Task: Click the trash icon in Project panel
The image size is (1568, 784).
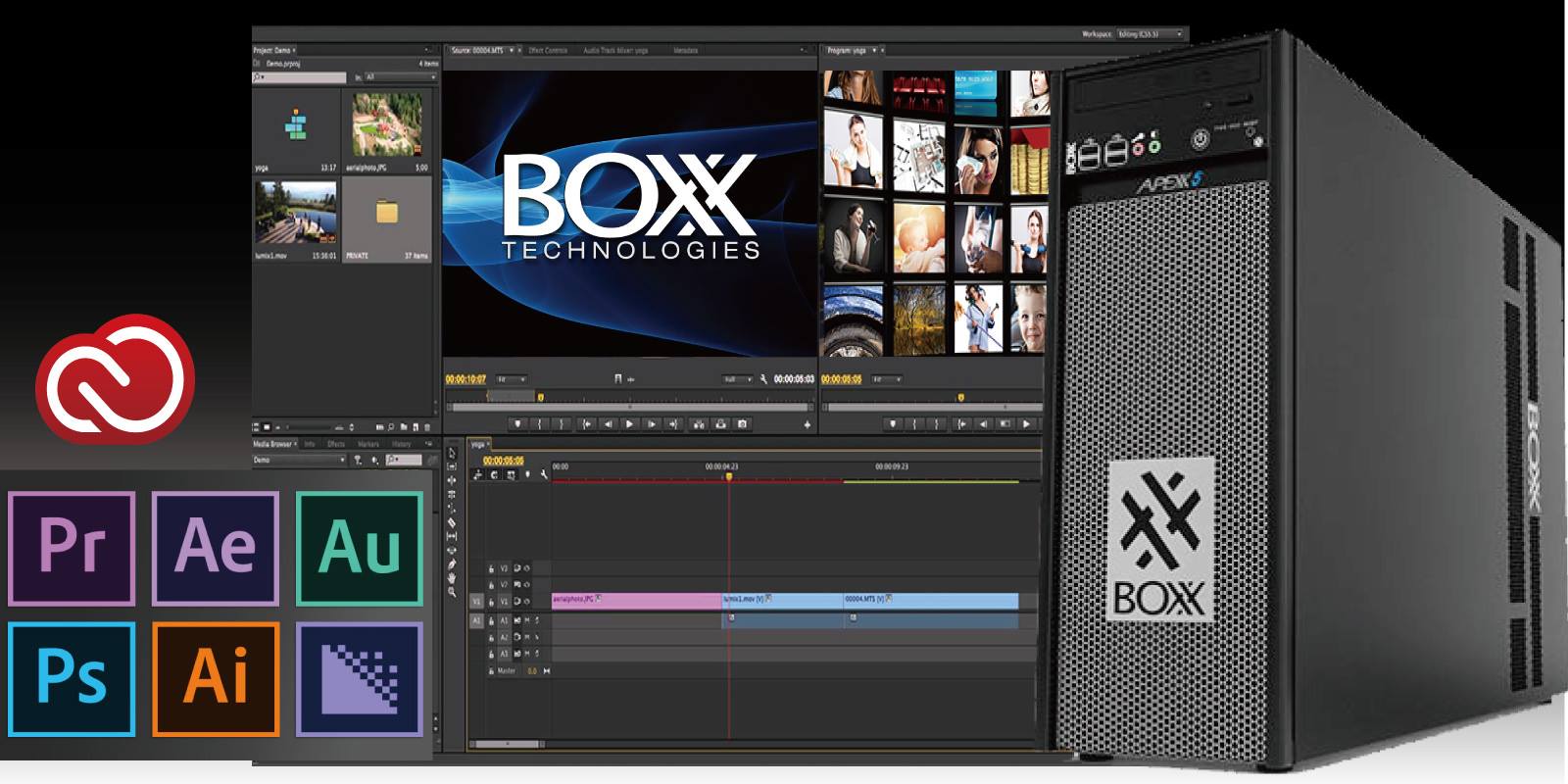Action: click(x=426, y=427)
